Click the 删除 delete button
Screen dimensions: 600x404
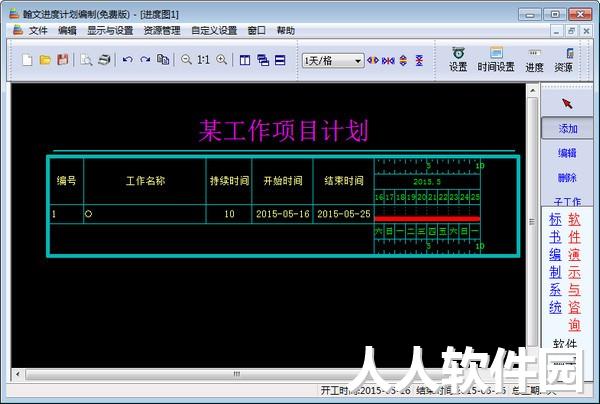pos(567,178)
